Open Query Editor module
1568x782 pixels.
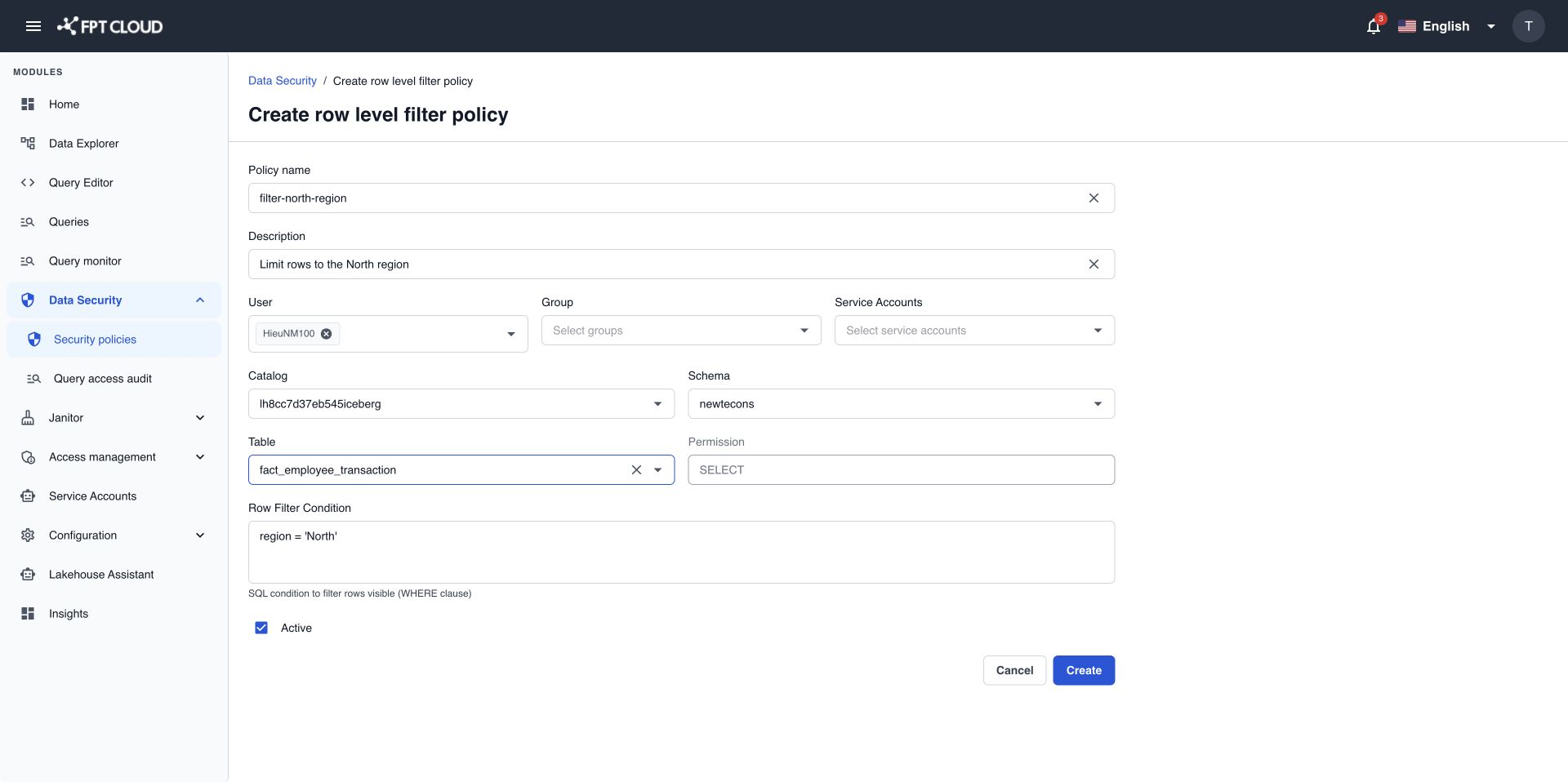pyautogui.click(x=114, y=183)
